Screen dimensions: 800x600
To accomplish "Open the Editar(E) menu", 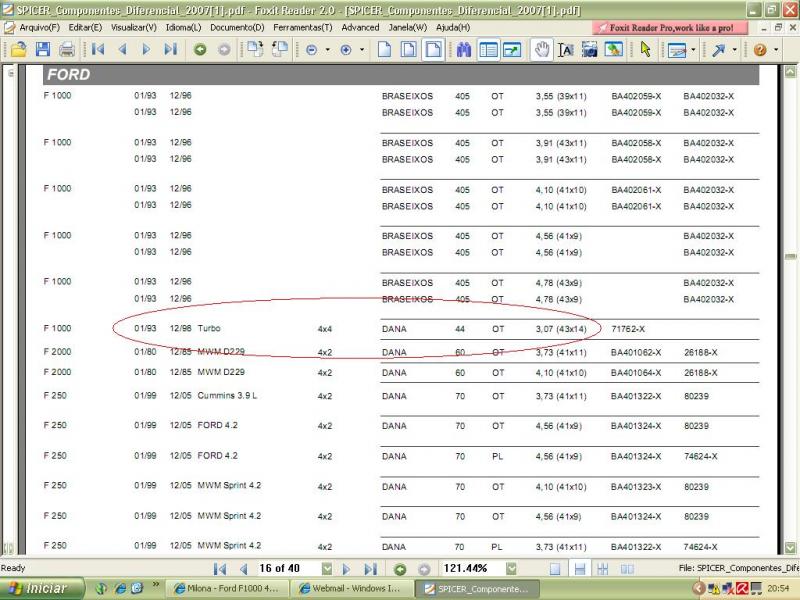I will [85, 28].
